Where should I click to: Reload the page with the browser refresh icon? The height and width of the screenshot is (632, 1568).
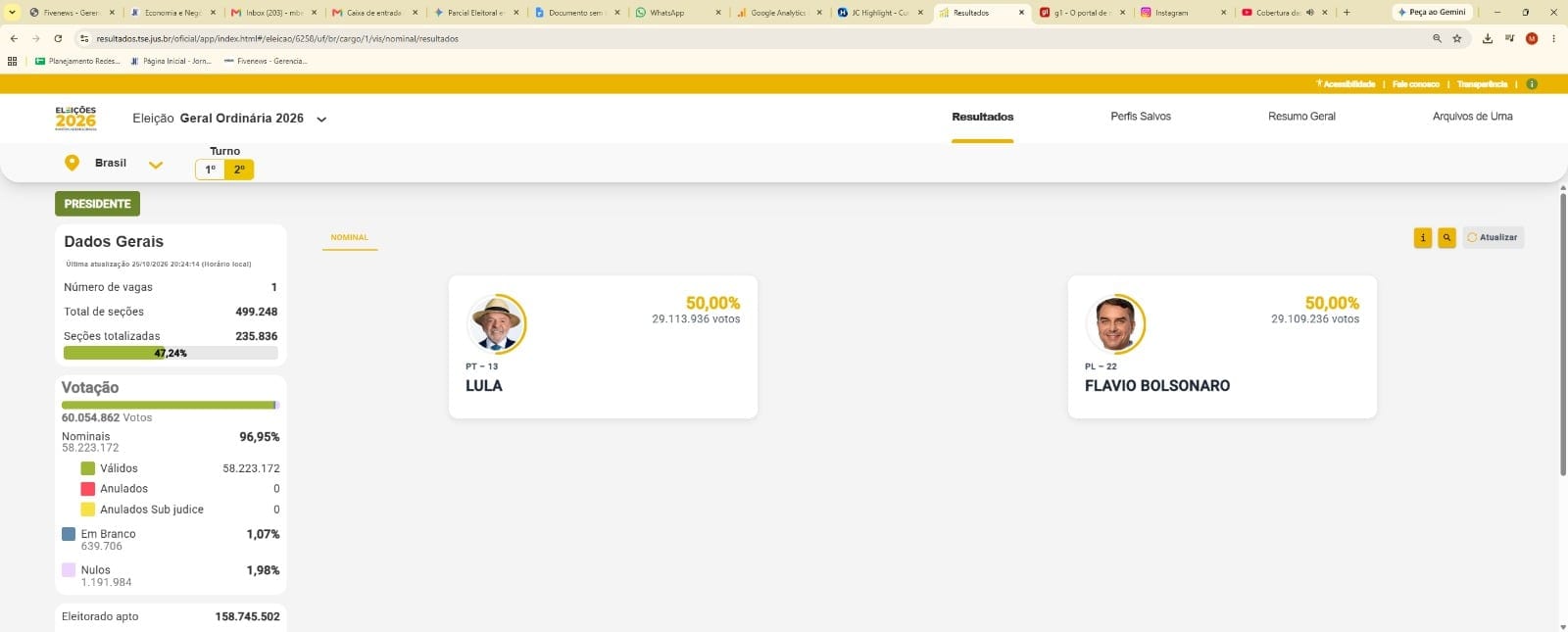(58, 38)
